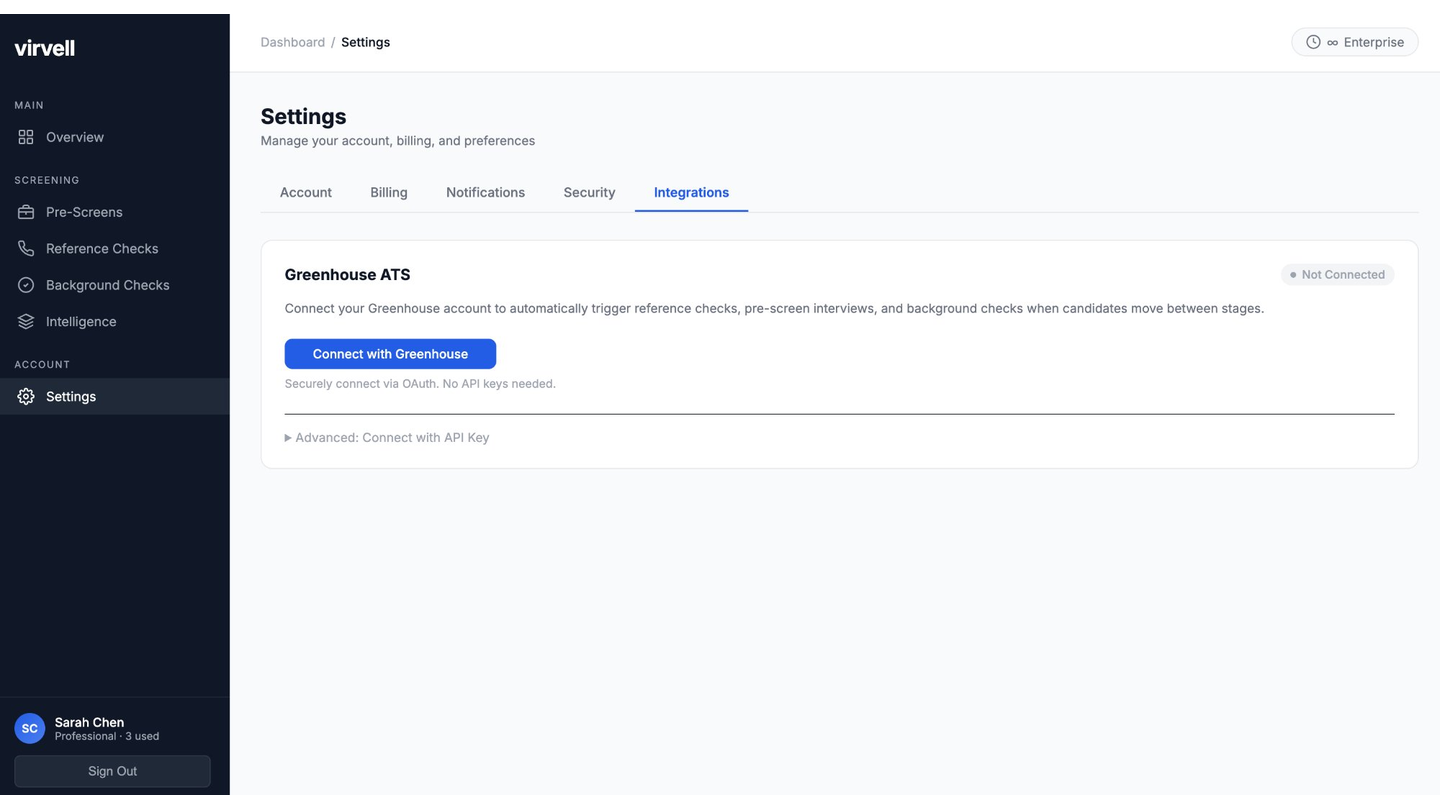The width and height of the screenshot is (1440, 810).
Task: Expand Advanced: Connect with API Key
Action: coord(387,437)
